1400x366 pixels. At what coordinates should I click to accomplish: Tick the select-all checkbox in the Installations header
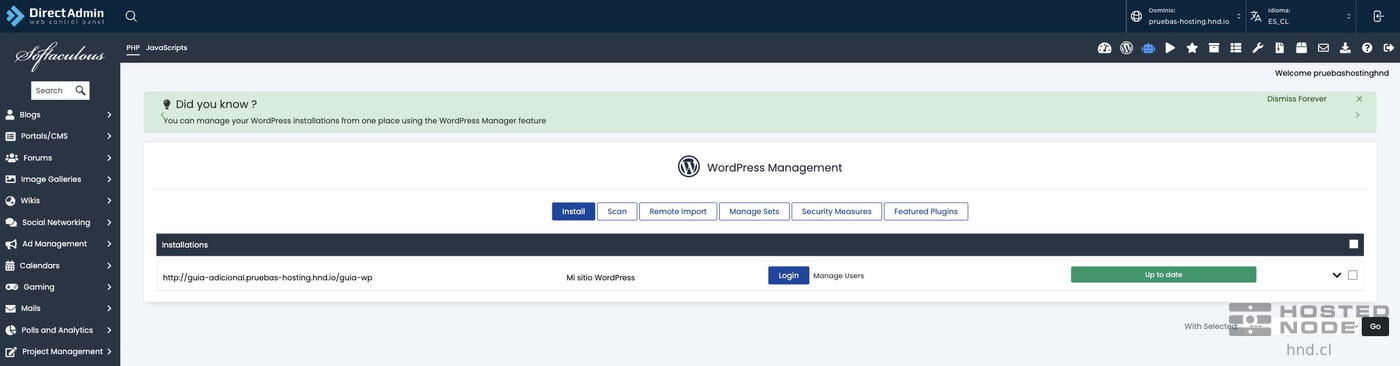(x=1354, y=244)
